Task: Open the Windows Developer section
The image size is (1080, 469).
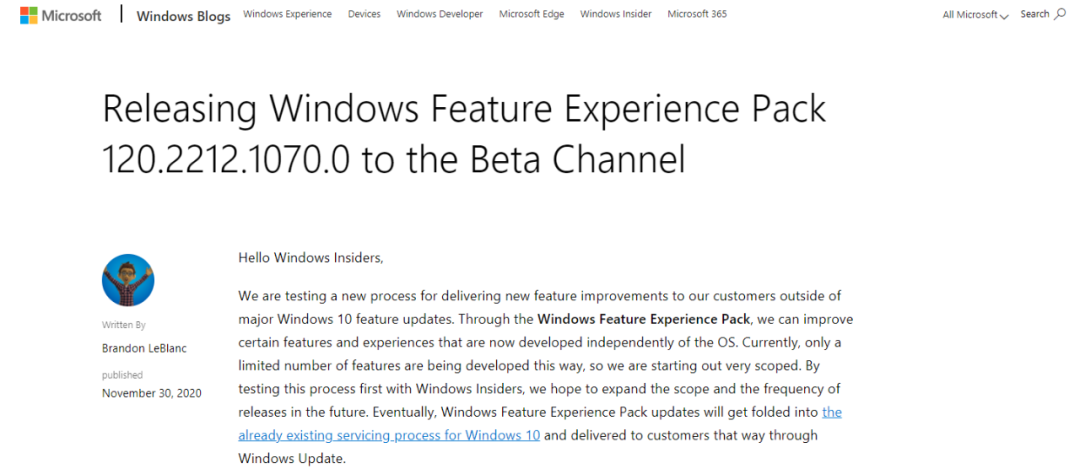Action: tap(439, 14)
